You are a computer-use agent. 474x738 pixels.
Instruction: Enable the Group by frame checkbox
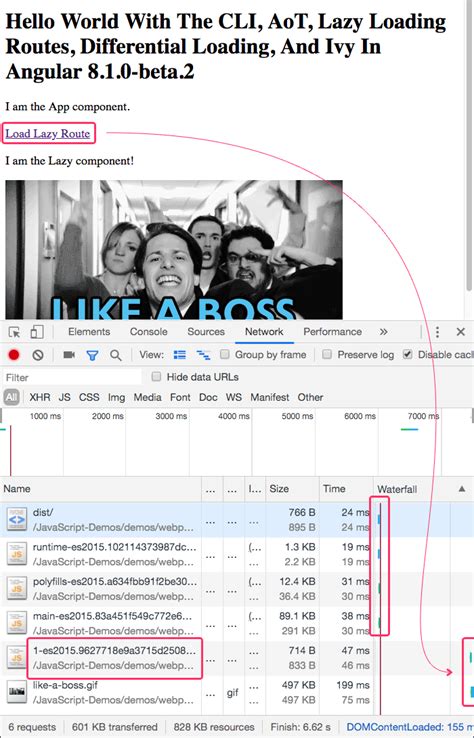tap(225, 354)
